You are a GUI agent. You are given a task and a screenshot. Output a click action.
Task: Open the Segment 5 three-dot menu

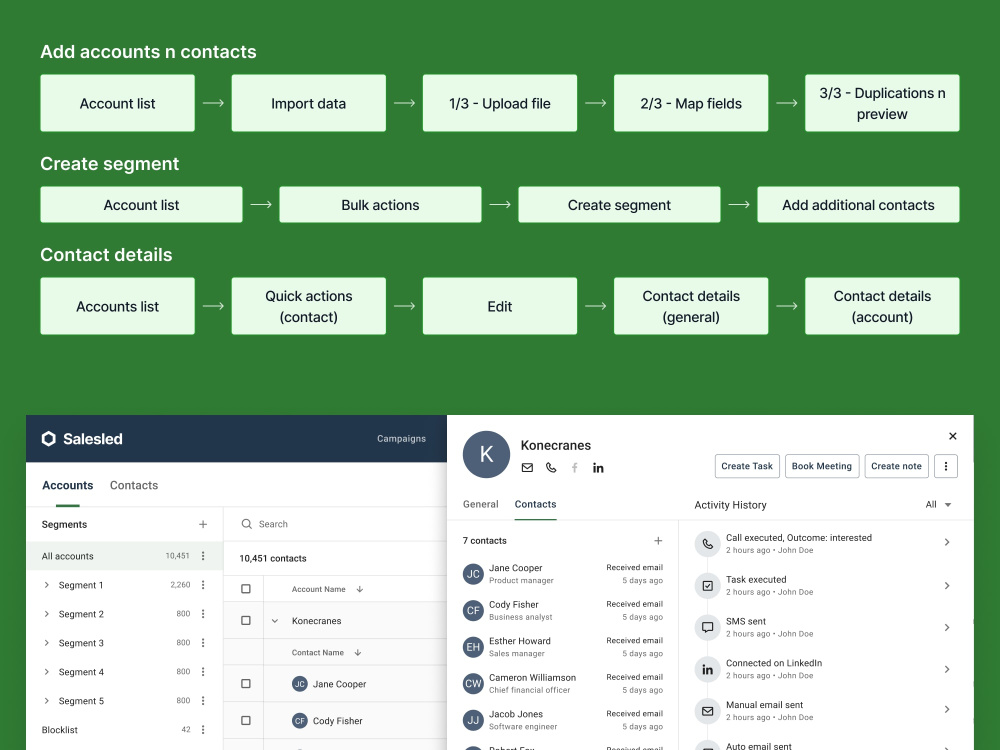pos(203,701)
